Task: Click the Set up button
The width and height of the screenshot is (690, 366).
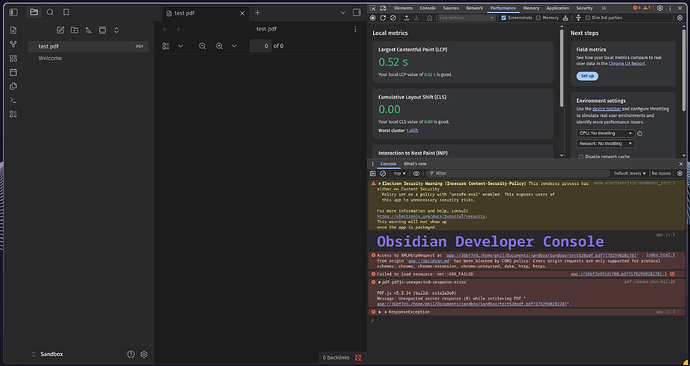Action: tap(587, 76)
